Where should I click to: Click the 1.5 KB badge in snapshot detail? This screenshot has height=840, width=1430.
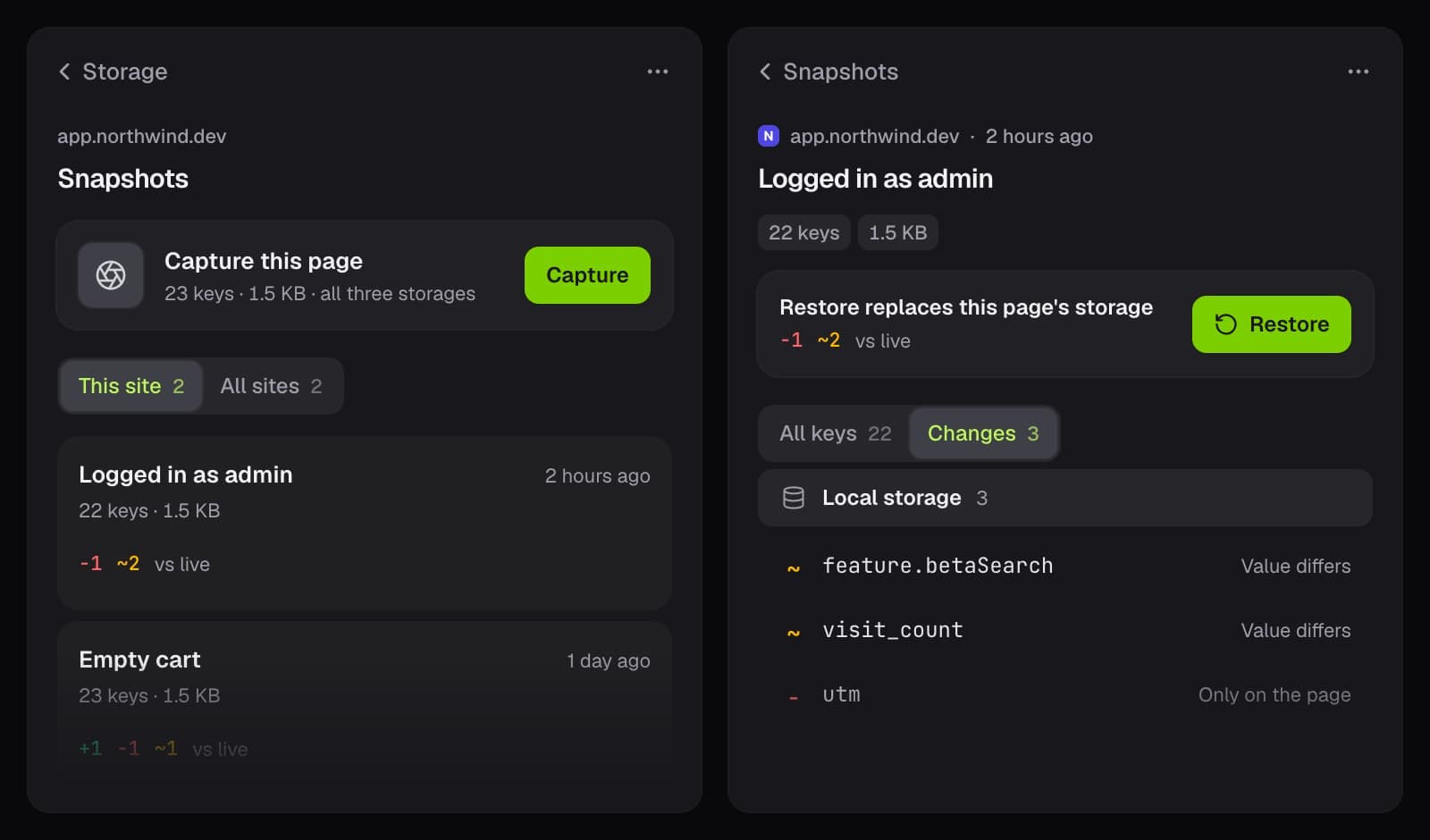point(898,232)
